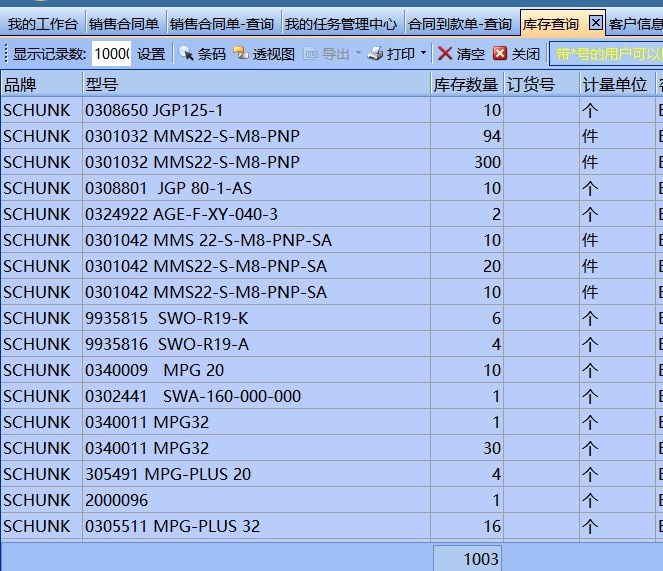Screen dimensions: 663x571
Task: Select the row 0340009 MPG 20
Action: coord(332,370)
